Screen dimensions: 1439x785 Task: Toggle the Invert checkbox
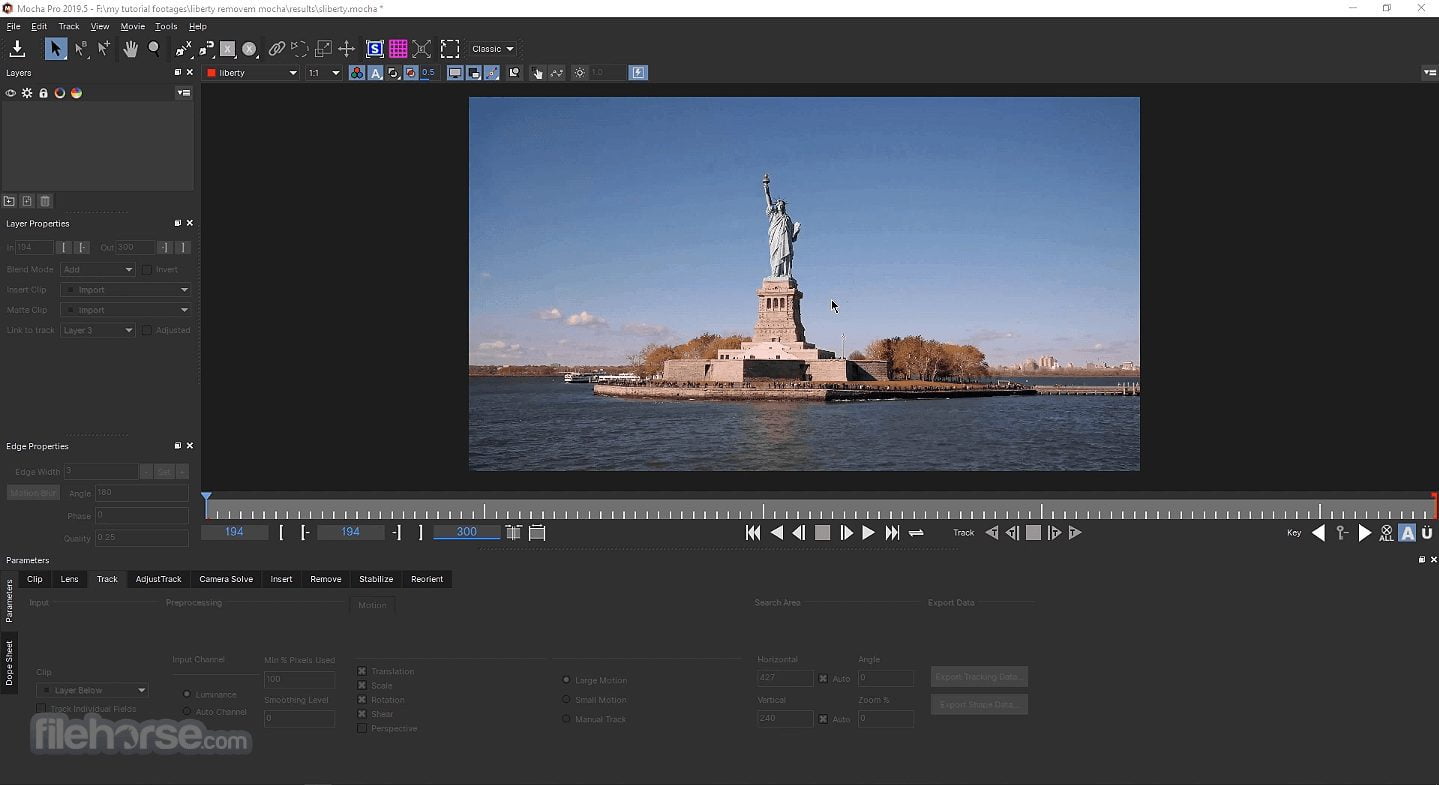[147, 270]
